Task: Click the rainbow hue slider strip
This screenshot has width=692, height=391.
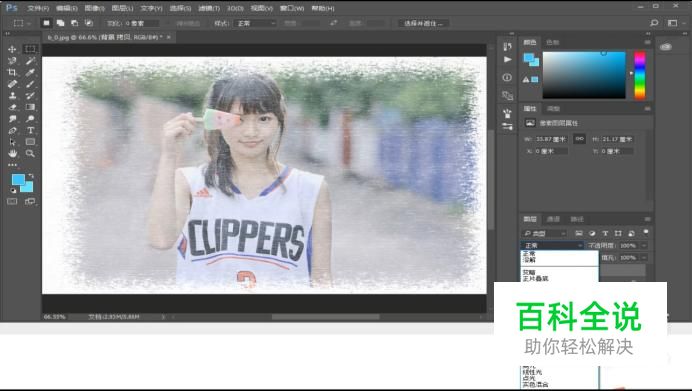Action: tap(639, 75)
